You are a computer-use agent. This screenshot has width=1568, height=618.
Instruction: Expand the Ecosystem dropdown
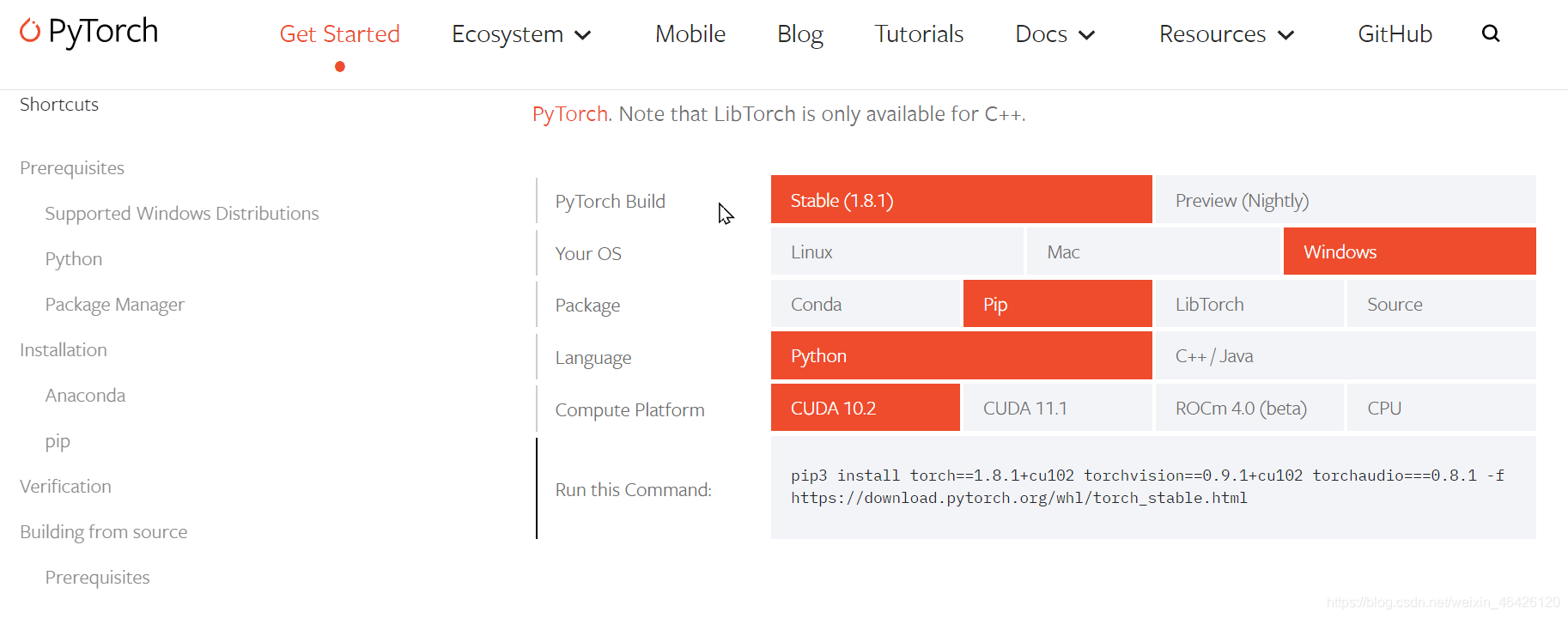[521, 34]
